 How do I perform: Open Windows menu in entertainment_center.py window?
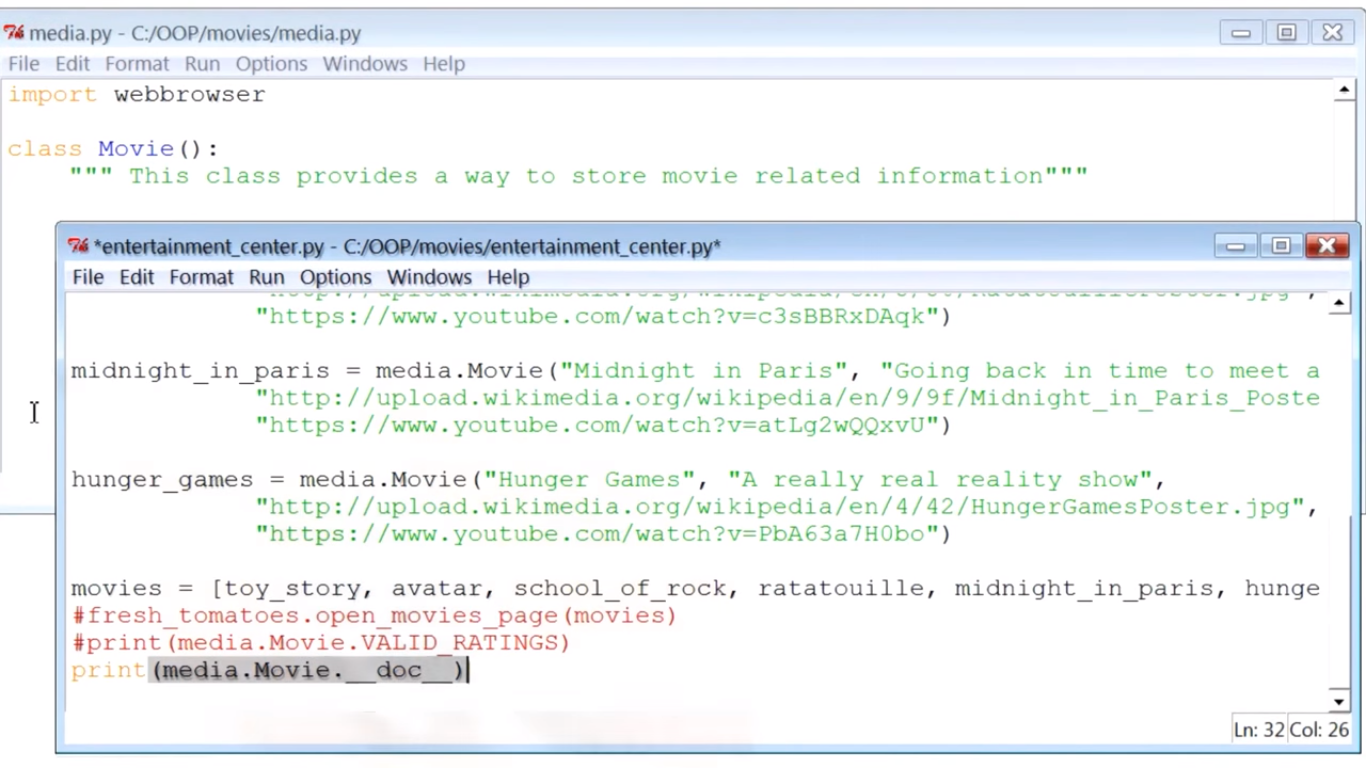(x=429, y=277)
